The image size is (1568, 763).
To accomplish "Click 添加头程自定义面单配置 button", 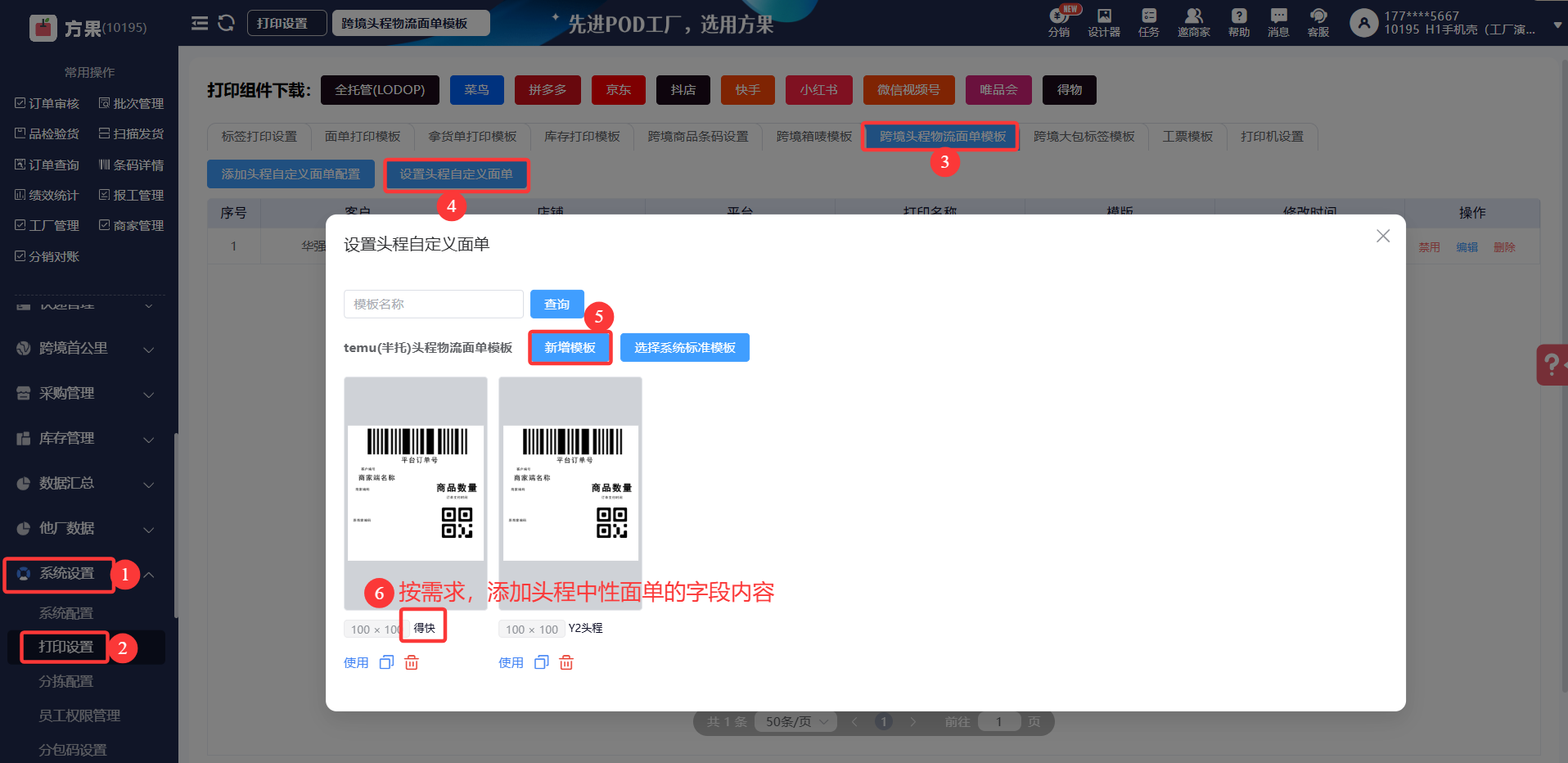I will 291,174.
